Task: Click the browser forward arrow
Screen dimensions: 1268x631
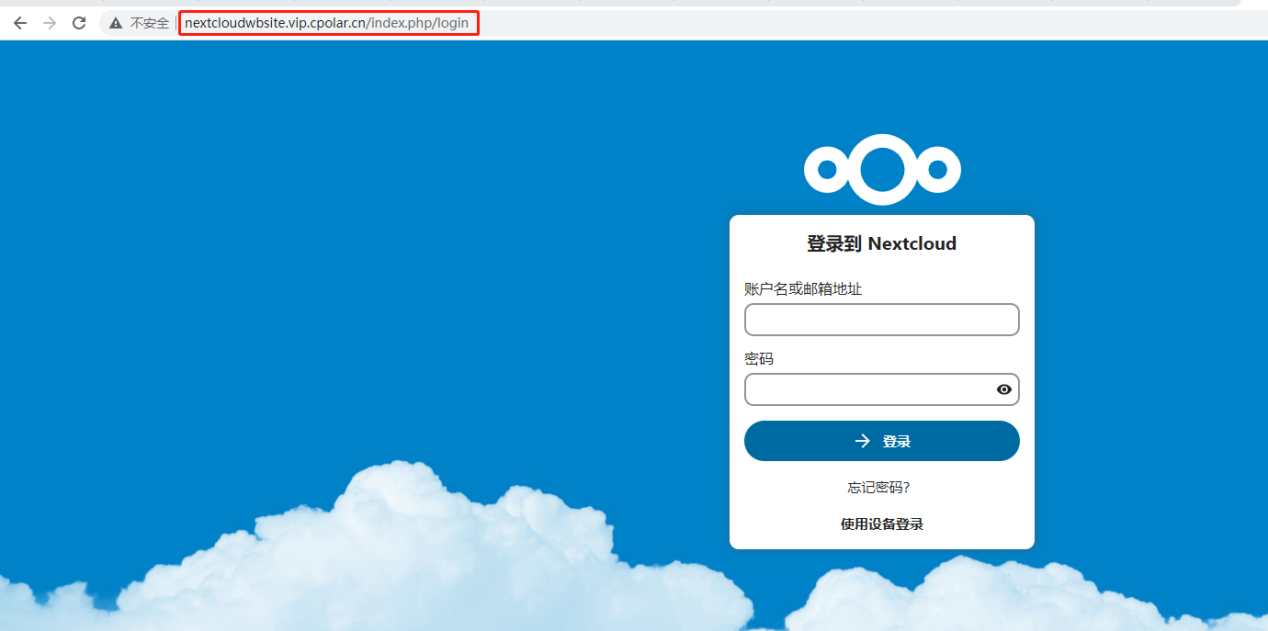Action: [x=48, y=22]
